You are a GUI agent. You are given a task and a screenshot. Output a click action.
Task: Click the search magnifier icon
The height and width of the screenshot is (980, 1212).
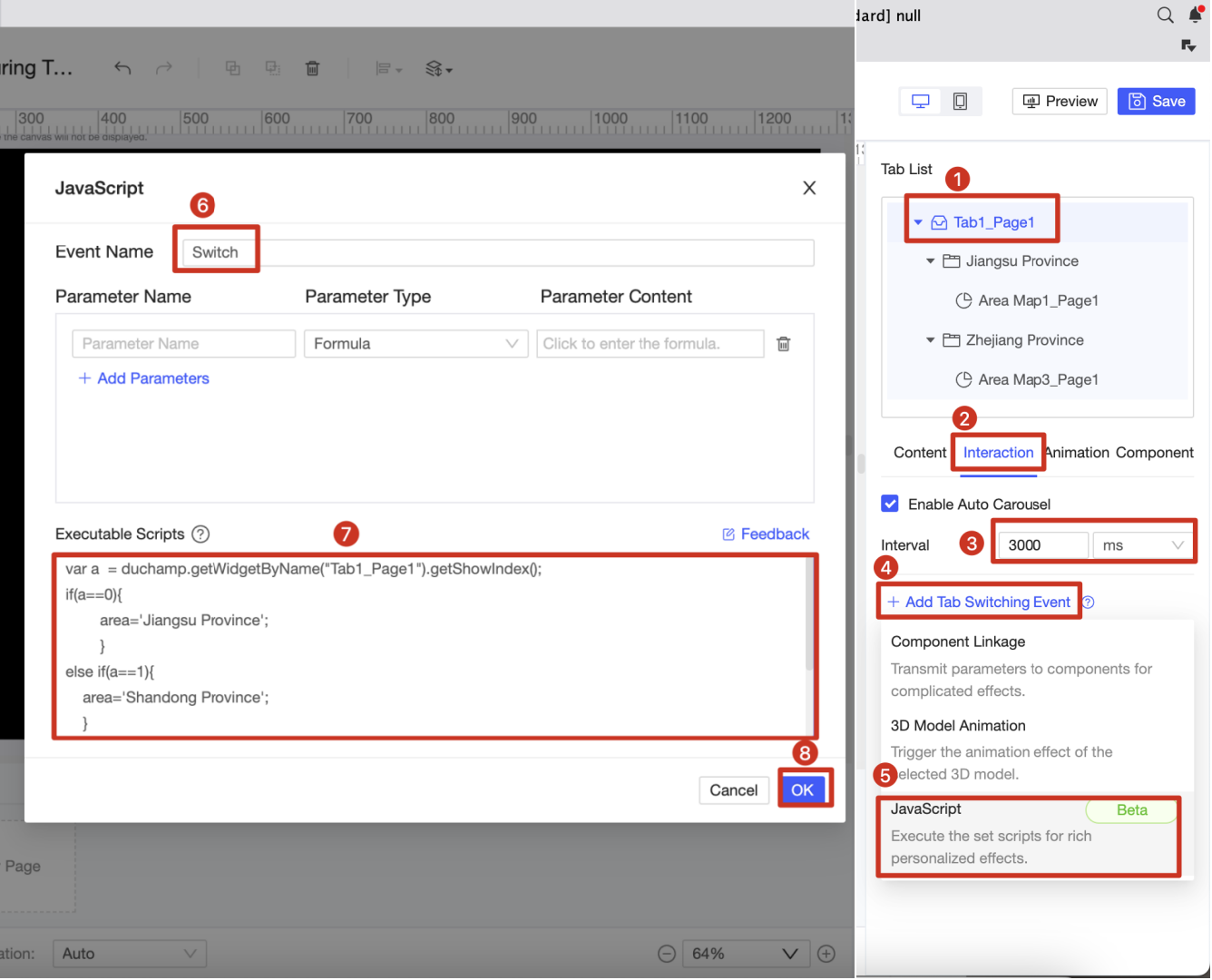[1166, 15]
